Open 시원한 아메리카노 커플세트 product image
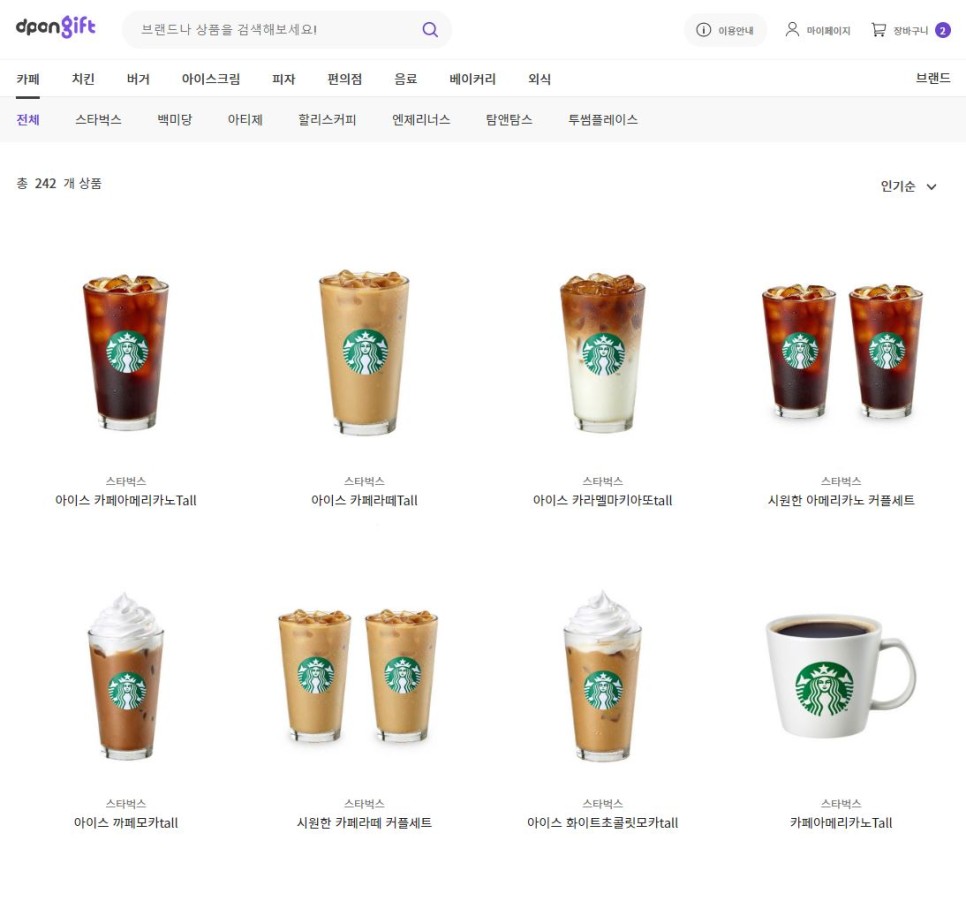Screen dimensions: 966x924 842,351
